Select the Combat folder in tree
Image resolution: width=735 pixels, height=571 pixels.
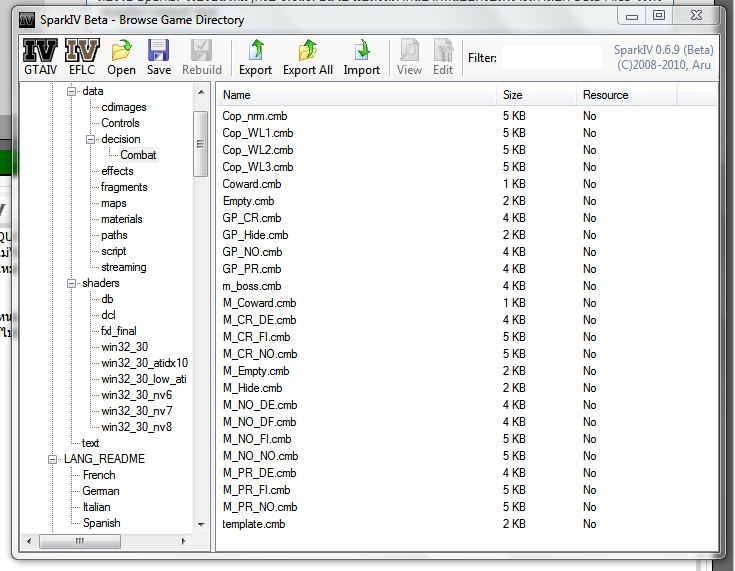[138, 155]
